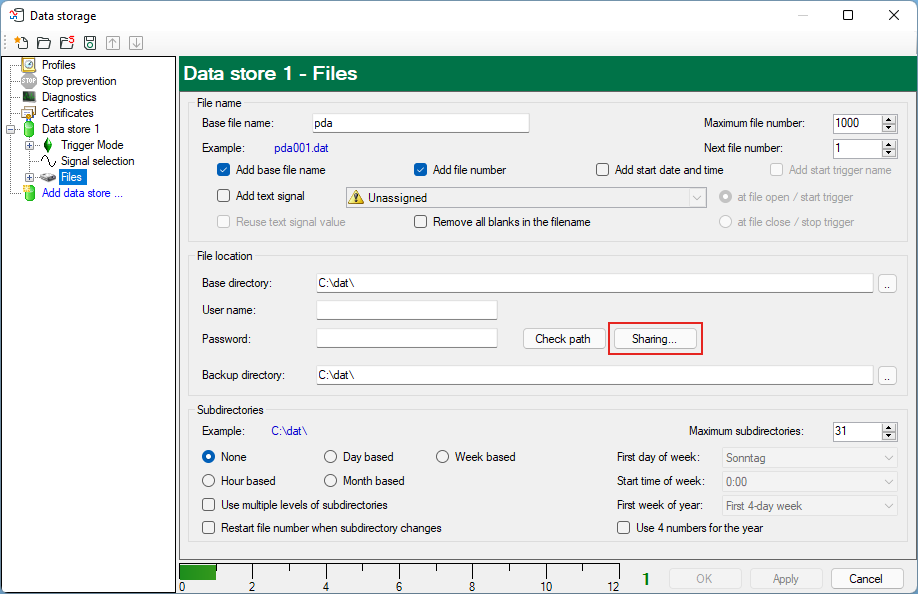Select the Profiles tree node

58,65
